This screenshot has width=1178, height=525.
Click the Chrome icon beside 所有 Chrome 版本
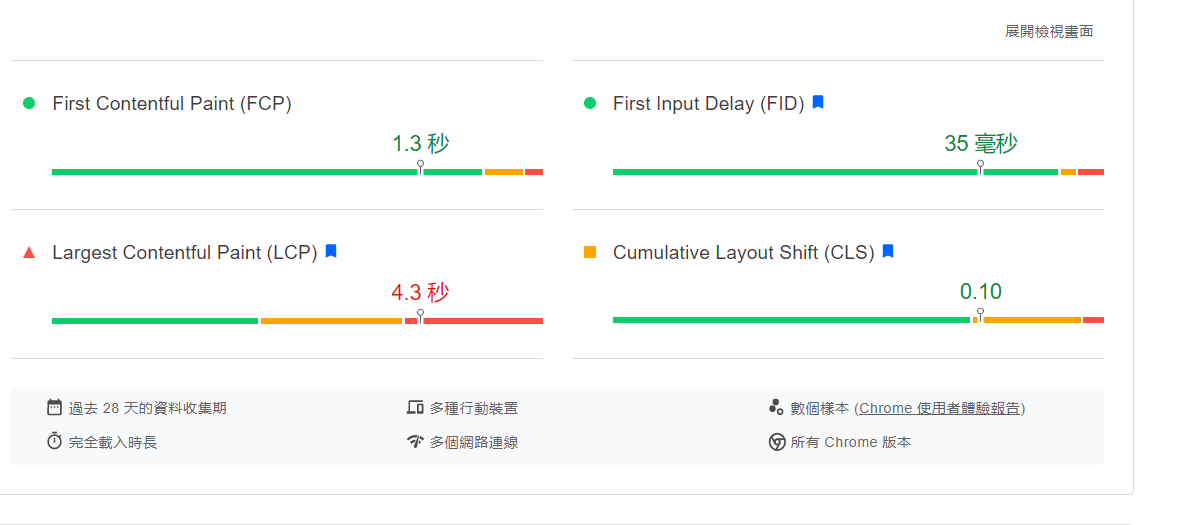pos(776,442)
